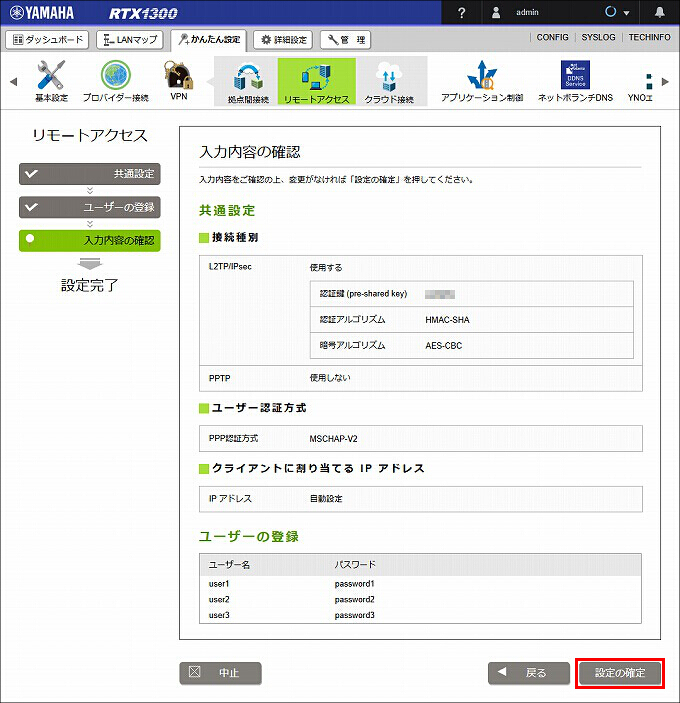The width and height of the screenshot is (680, 703).
Task: Click the PPTP label
Action: pos(219,378)
